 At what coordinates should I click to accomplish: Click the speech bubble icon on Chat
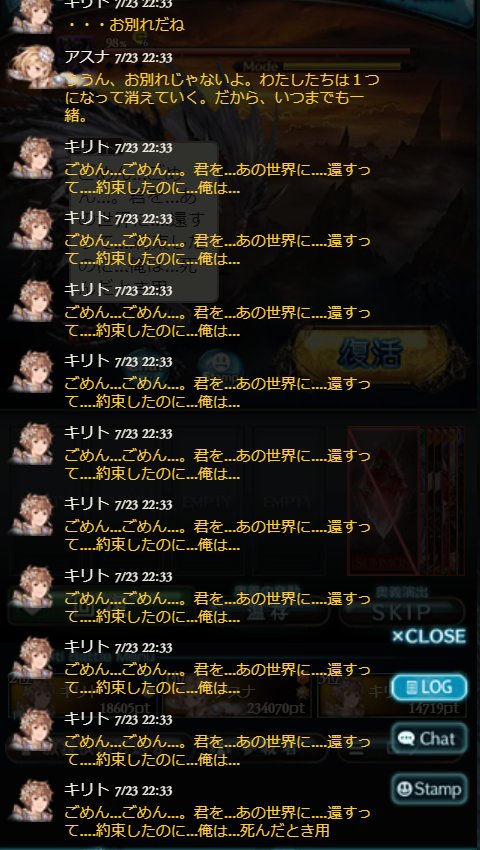point(406,739)
